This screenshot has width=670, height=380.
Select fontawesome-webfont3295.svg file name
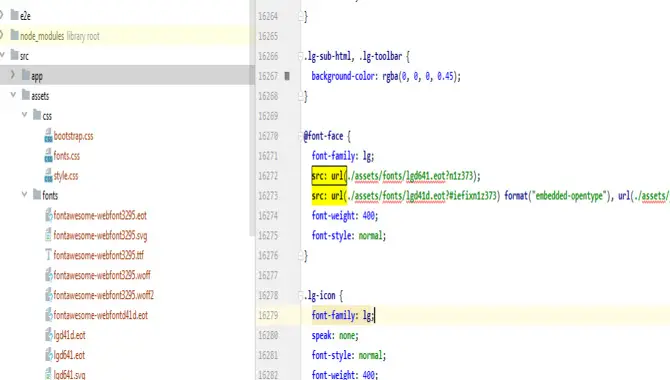click(x=100, y=236)
